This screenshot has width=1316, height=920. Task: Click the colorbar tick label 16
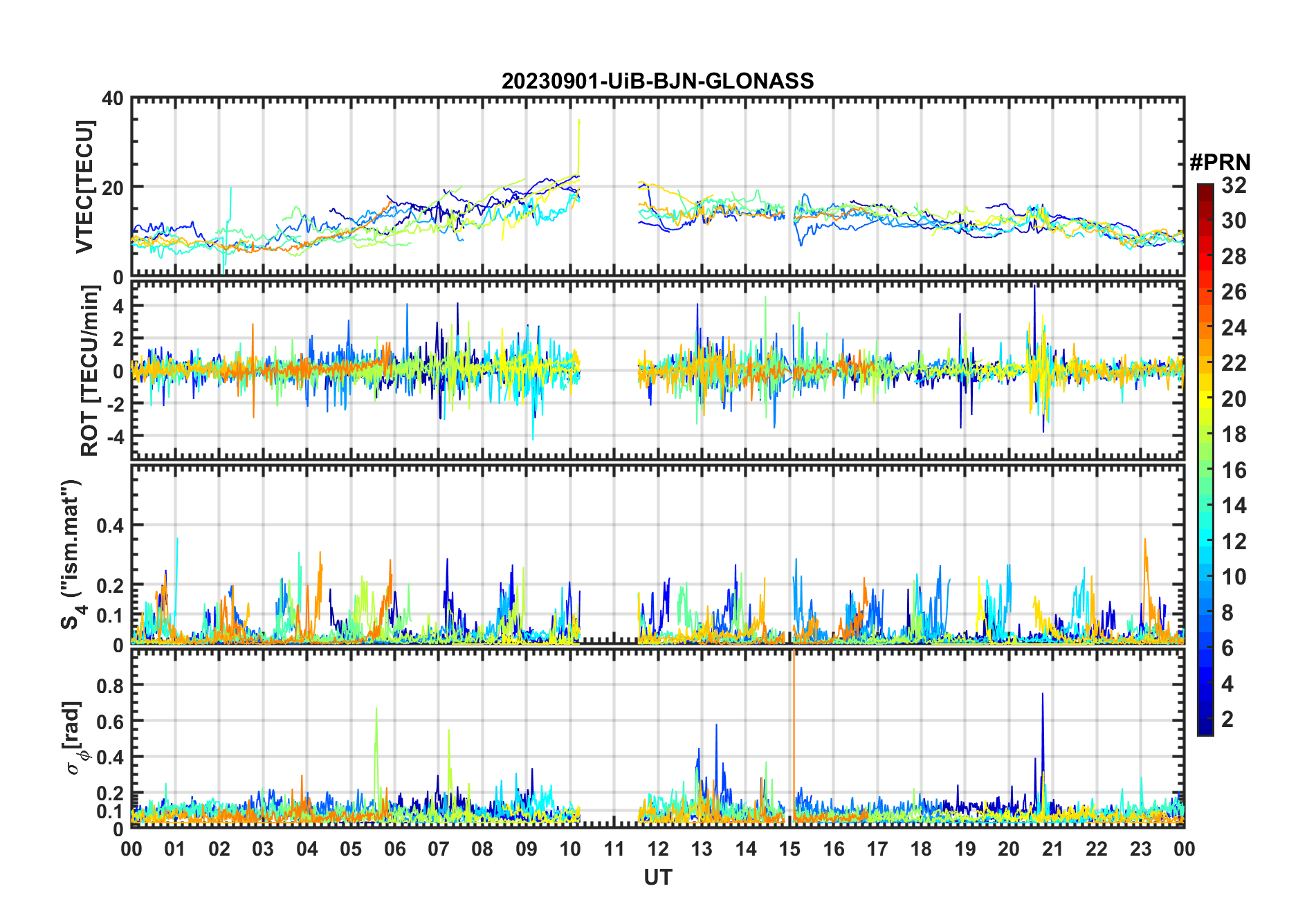[1234, 470]
